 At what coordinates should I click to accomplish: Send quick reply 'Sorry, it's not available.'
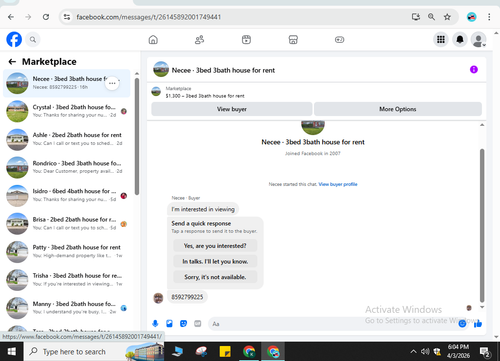(x=215, y=277)
